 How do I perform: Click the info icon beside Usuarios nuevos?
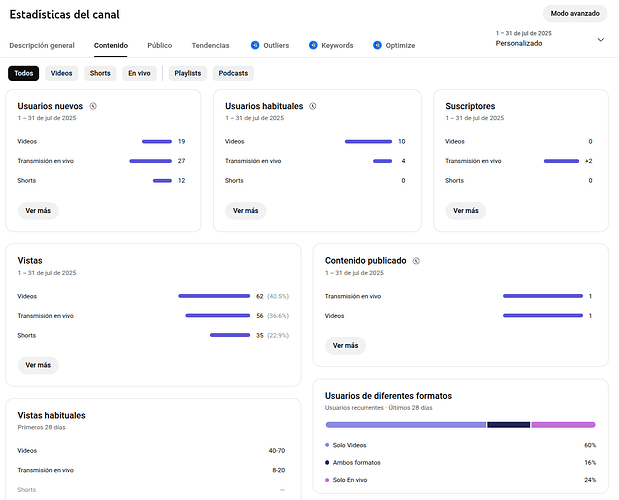tap(93, 106)
